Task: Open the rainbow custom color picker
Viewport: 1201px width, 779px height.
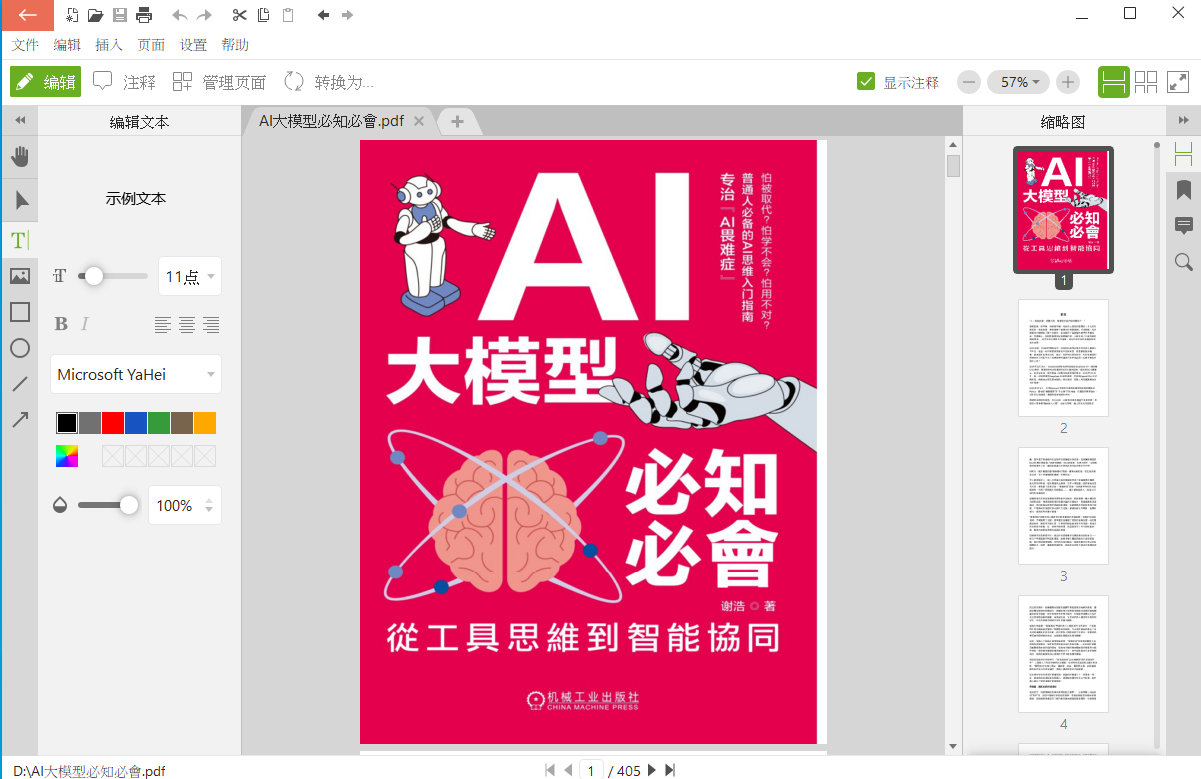Action: (67, 456)
